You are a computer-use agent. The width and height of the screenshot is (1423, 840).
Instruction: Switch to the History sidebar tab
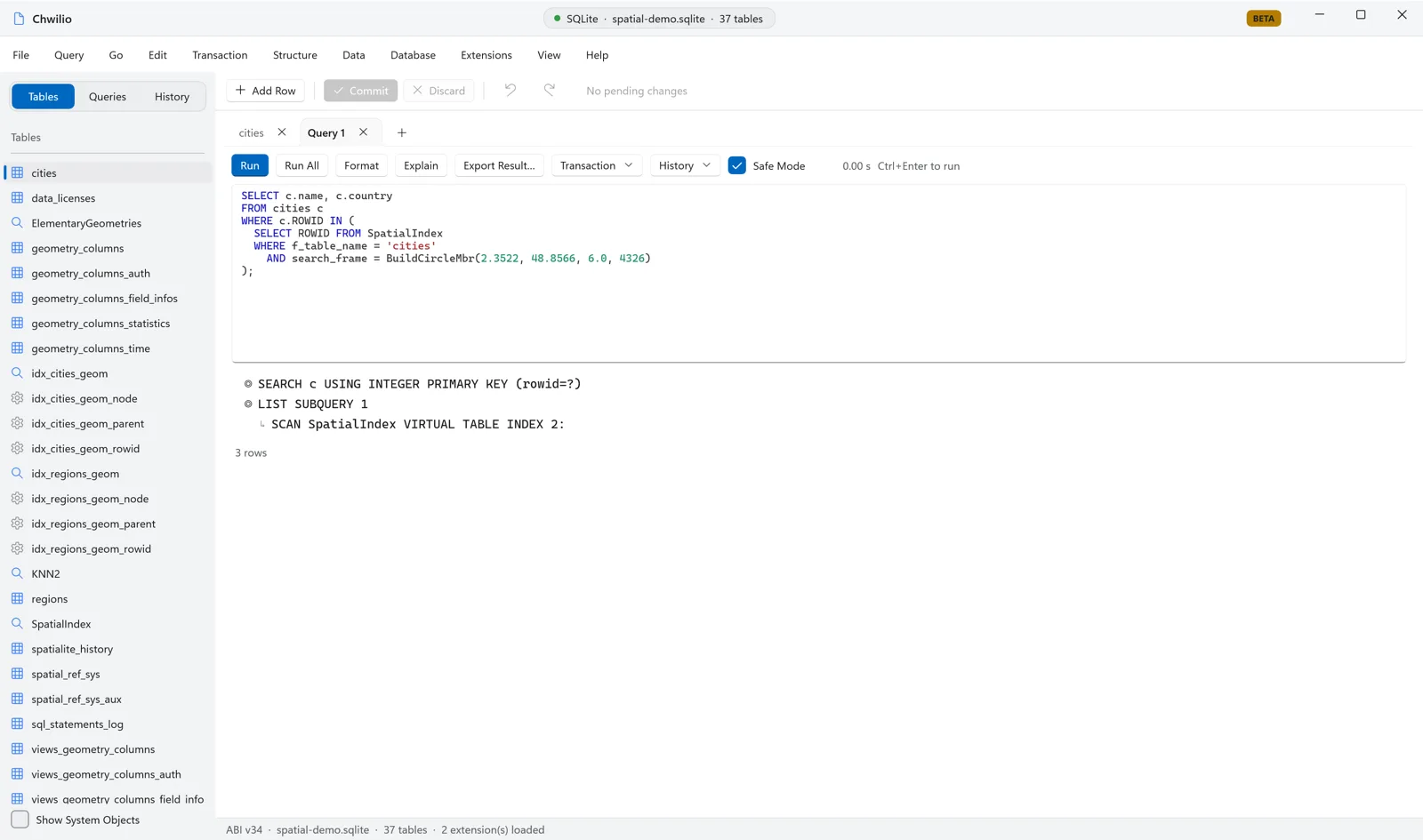pos(172,96)
